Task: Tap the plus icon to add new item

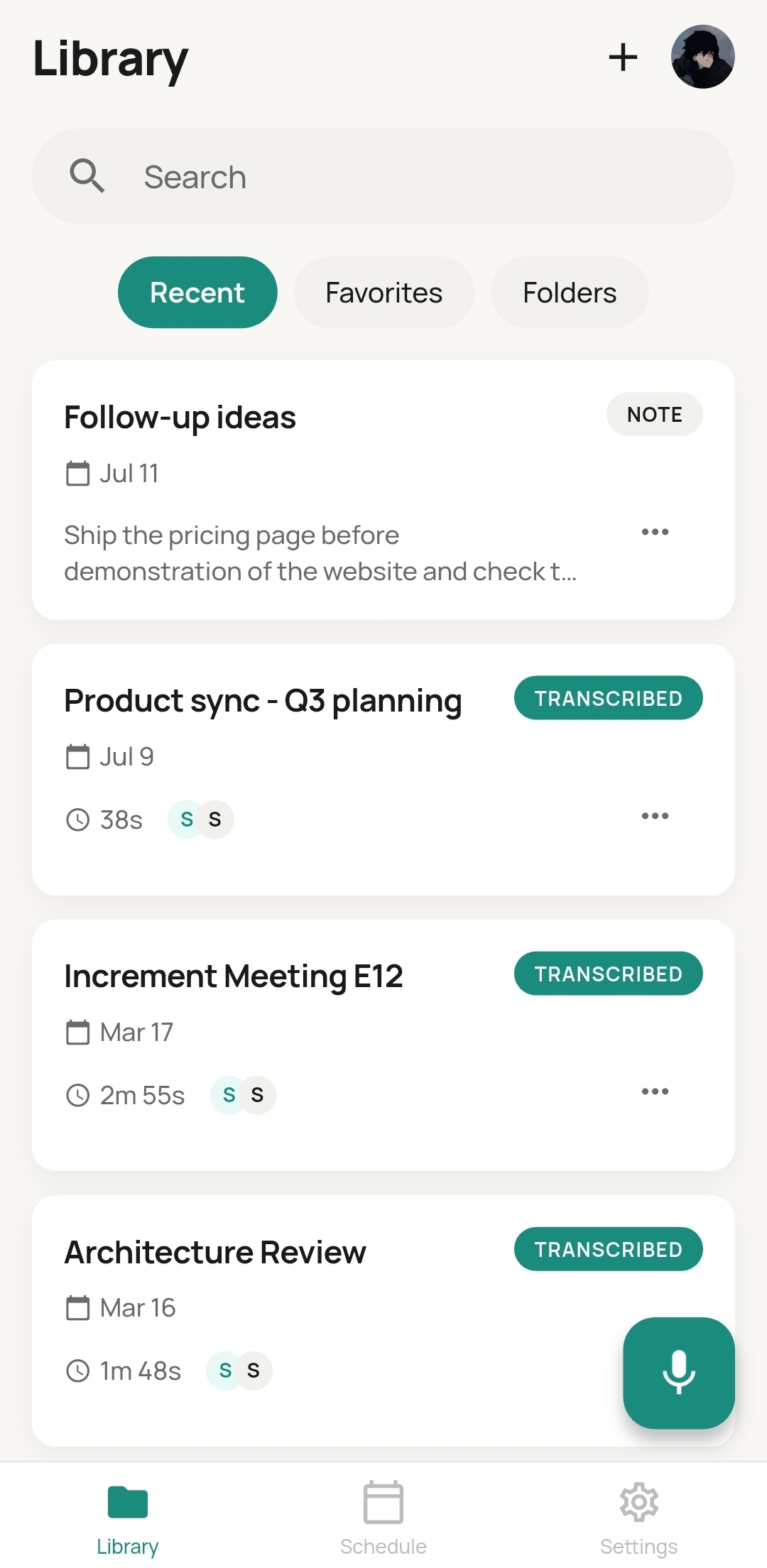Action: [623, 57]
